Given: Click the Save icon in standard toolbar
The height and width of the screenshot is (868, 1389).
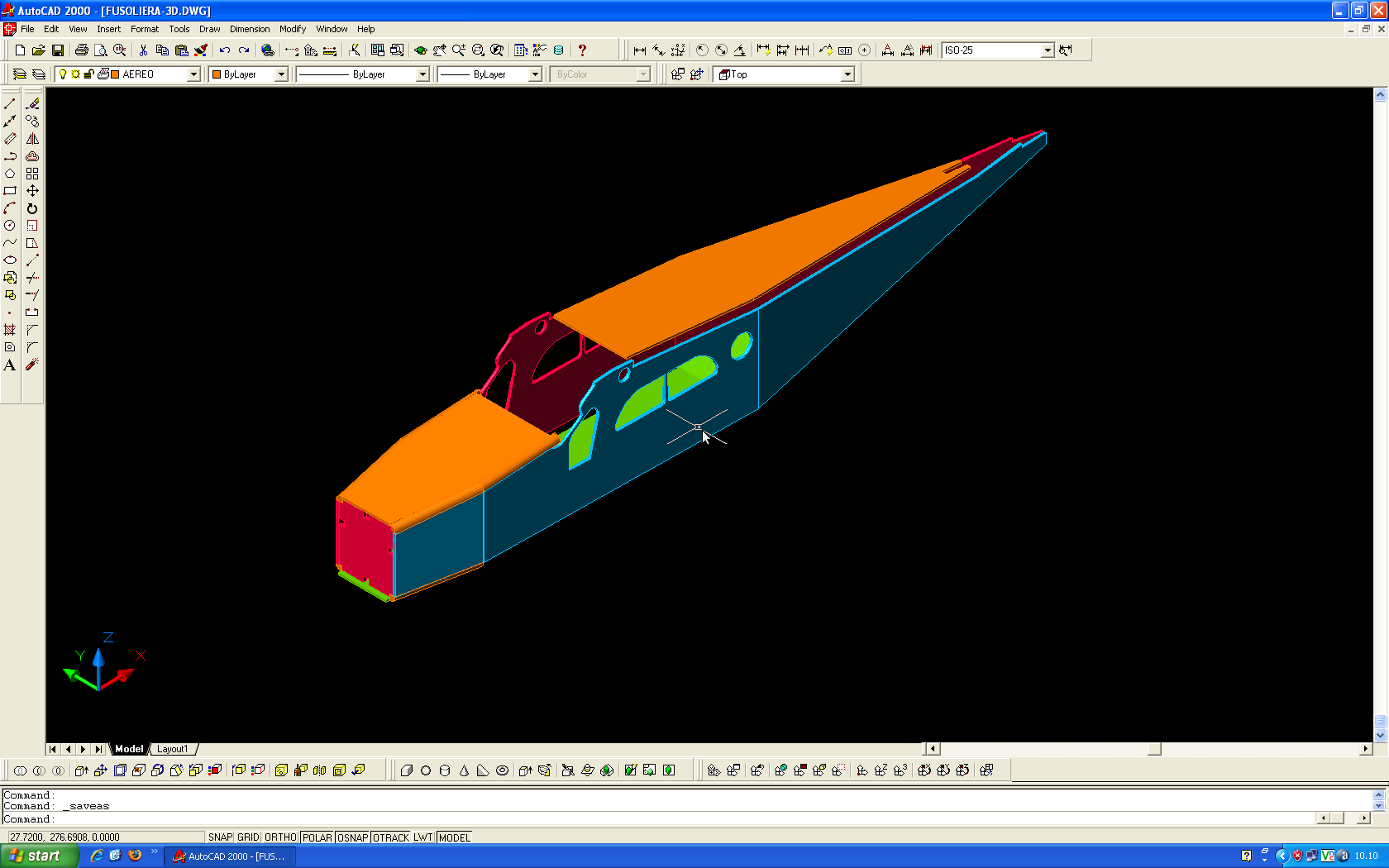Looking at the screenshot, I should 58,50.
